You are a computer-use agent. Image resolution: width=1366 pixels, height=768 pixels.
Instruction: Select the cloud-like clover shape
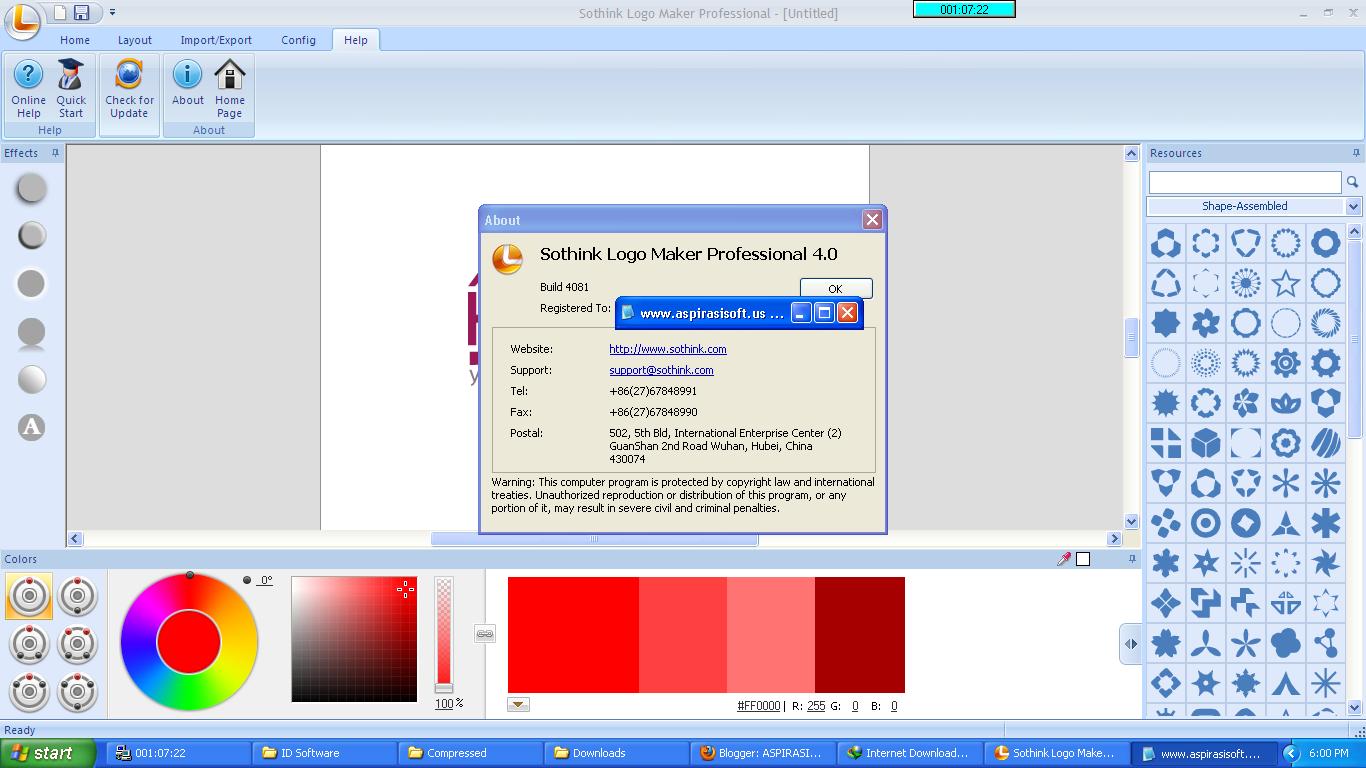[x=1285, y=642]
